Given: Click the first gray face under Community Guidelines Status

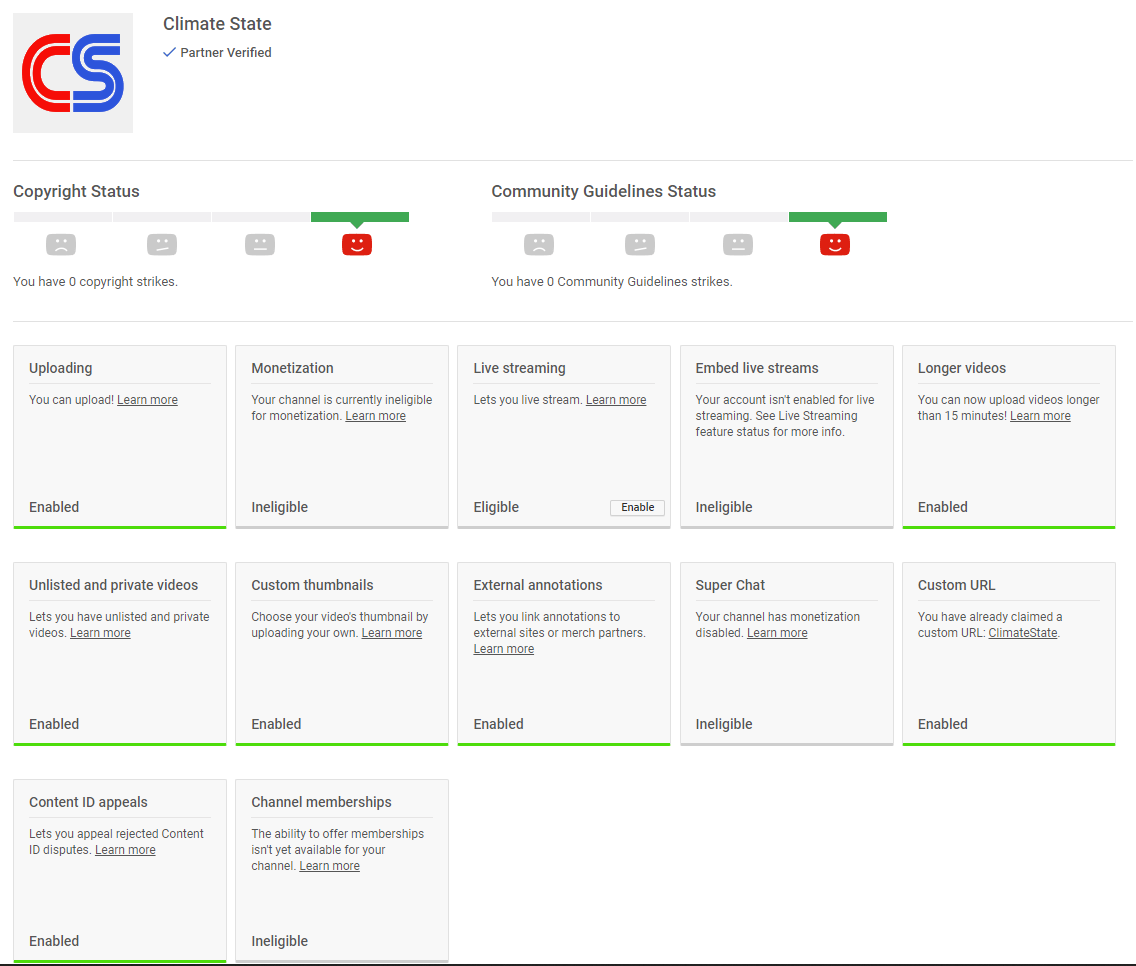Looking at the screenshot, I should click(539, 244).
